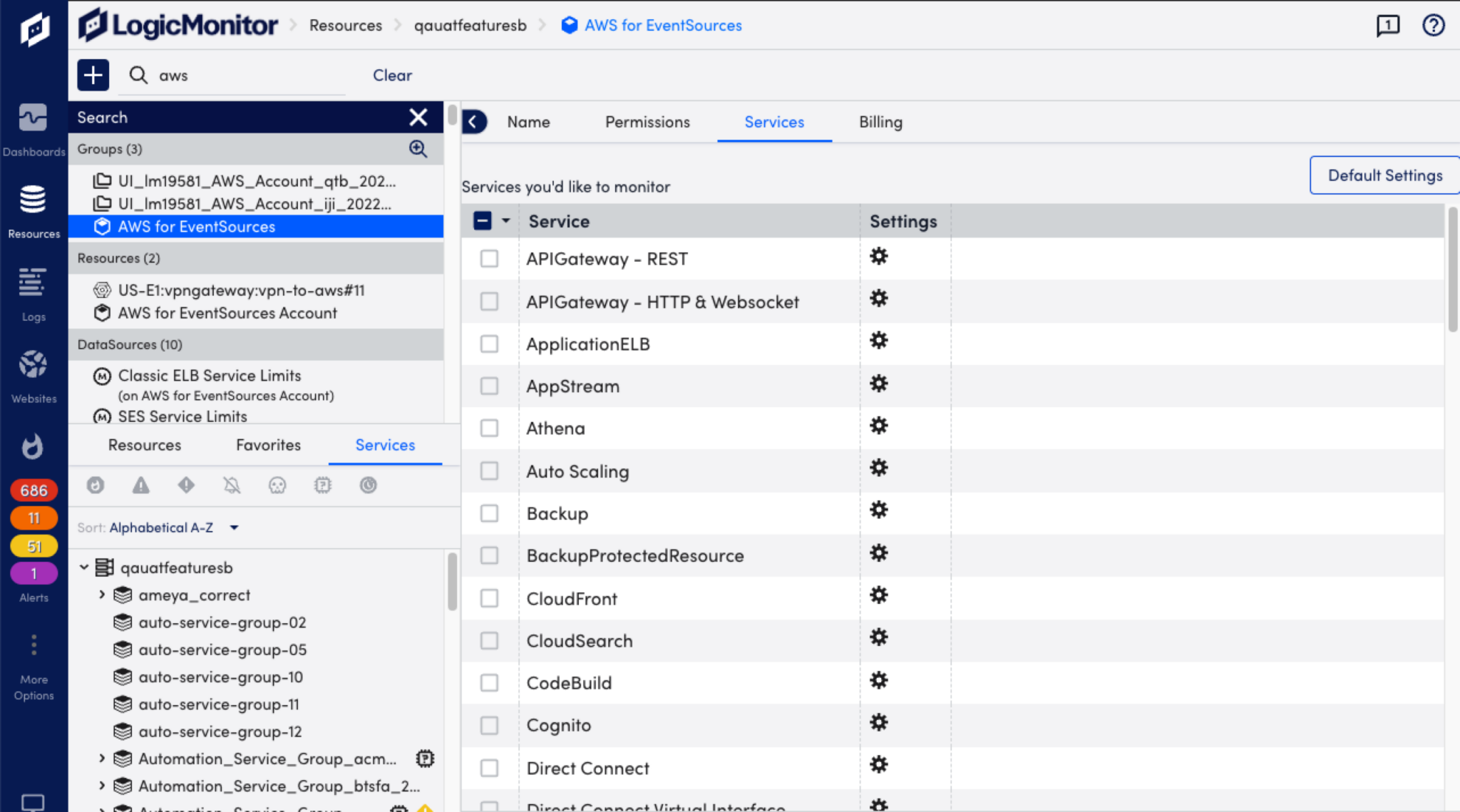The height and width of the screenshot is (812, 1460).
Task: Filter resources by warning alert status
Action: [140, 485]
